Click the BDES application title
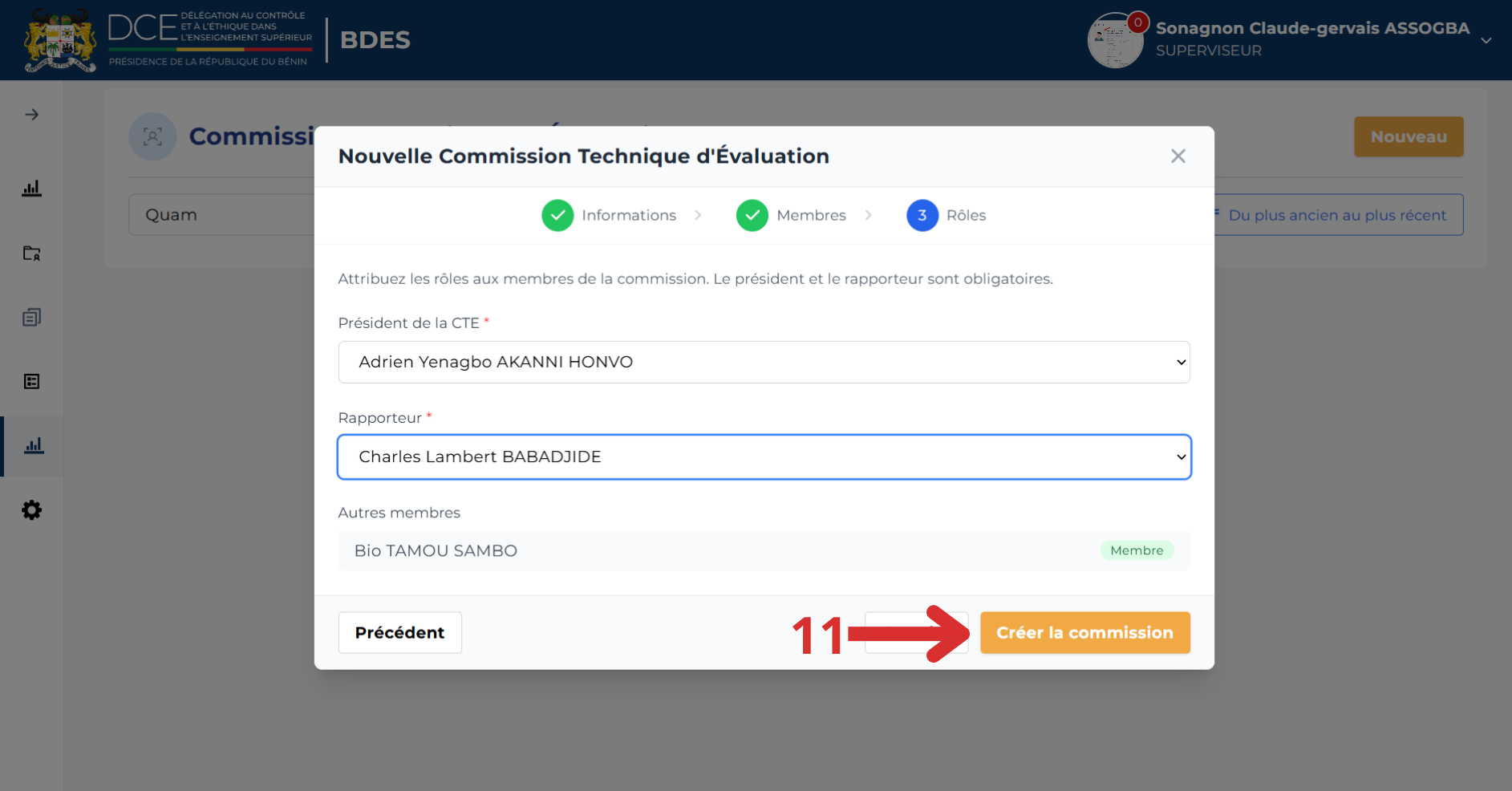The height and width of the screenshot is (791, 1512). tap(375, 39)
